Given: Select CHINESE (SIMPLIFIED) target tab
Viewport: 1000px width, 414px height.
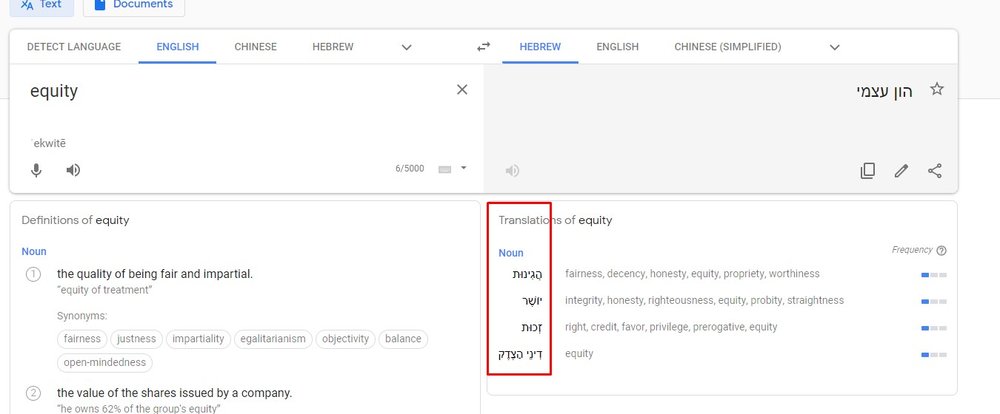Looking at the screenshot, I should pyautogui.click(x=728, y=47).
